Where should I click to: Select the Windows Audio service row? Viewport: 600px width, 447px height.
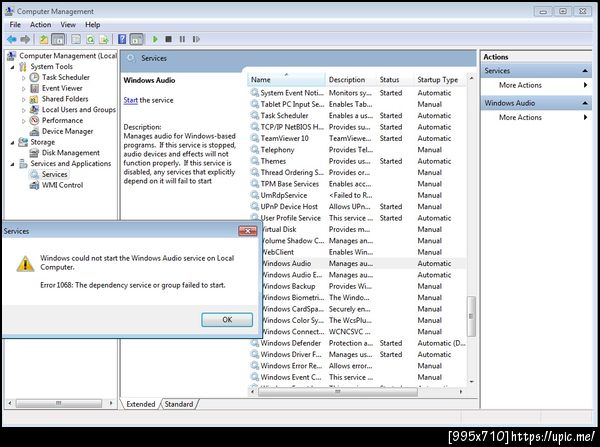(364, 263)
